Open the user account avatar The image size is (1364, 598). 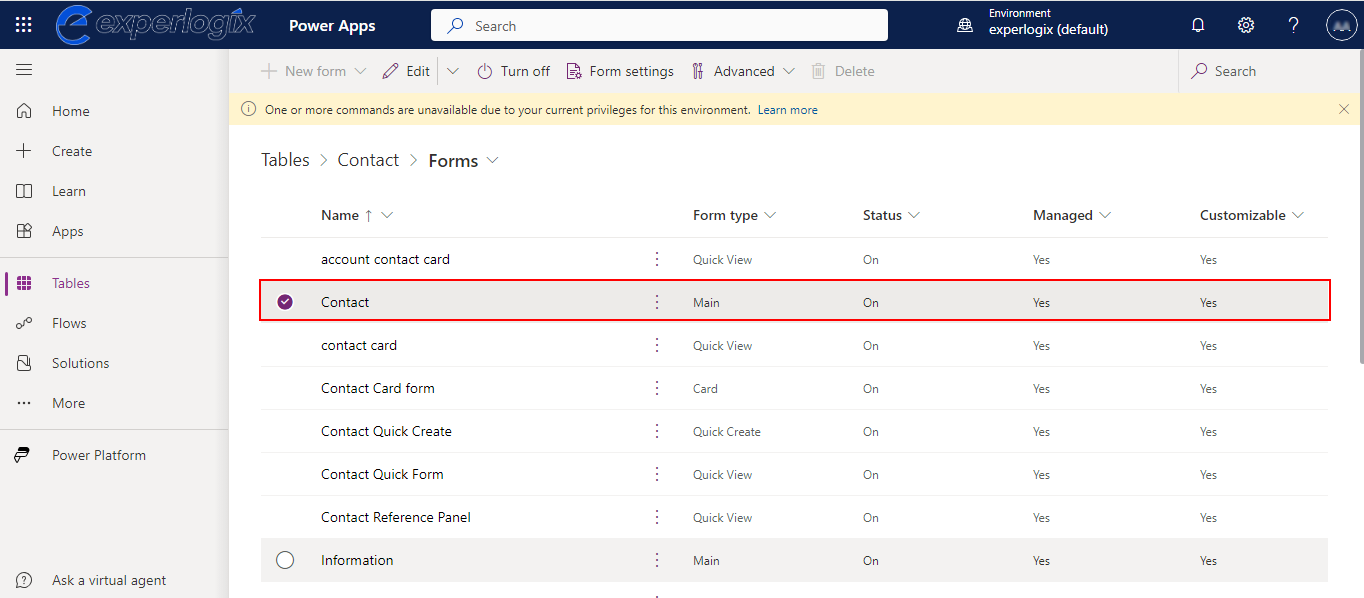coord(1341,25)
